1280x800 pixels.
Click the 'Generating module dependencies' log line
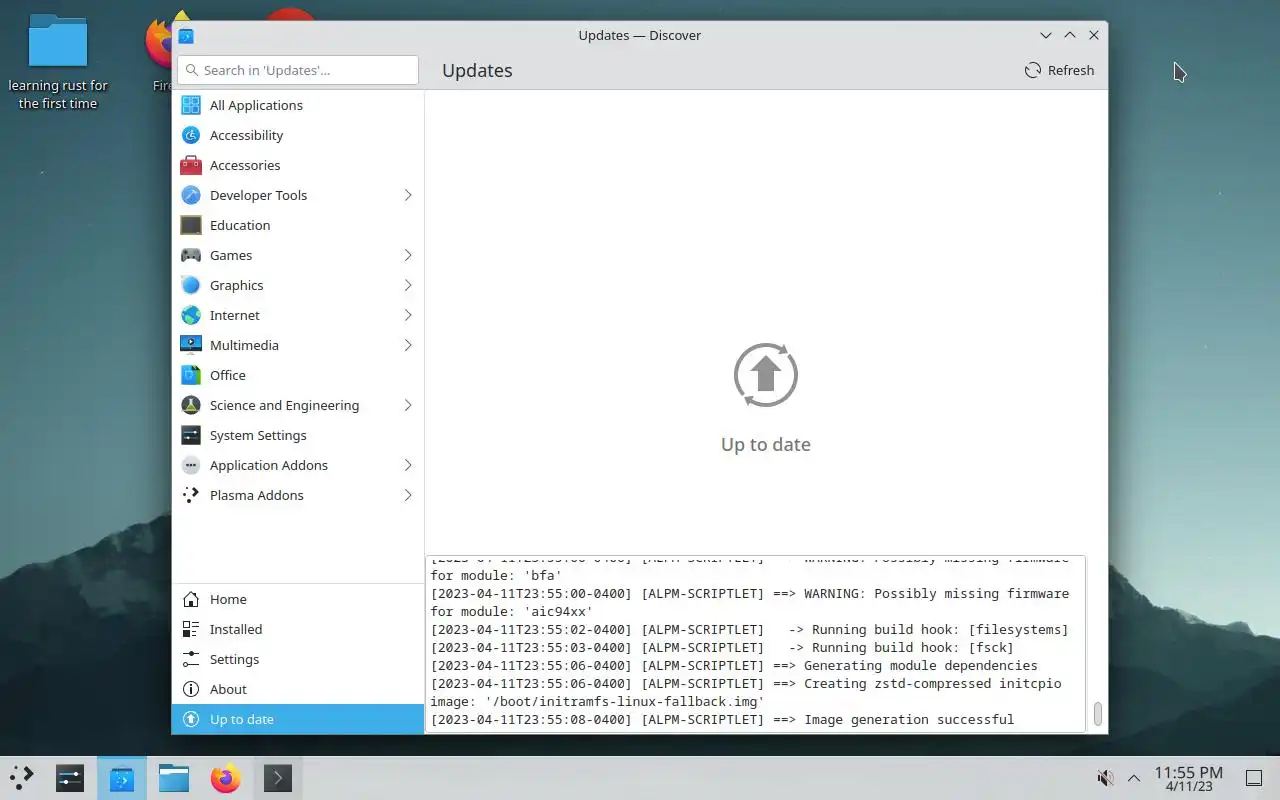(734, 665)
